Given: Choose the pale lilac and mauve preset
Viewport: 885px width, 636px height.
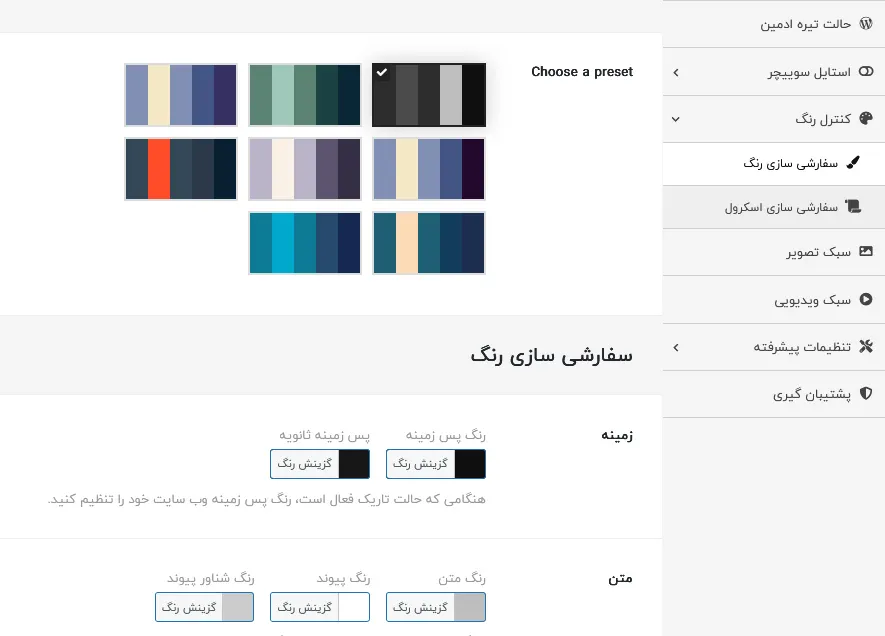Looking at the screenshot, I should point(305,169).
